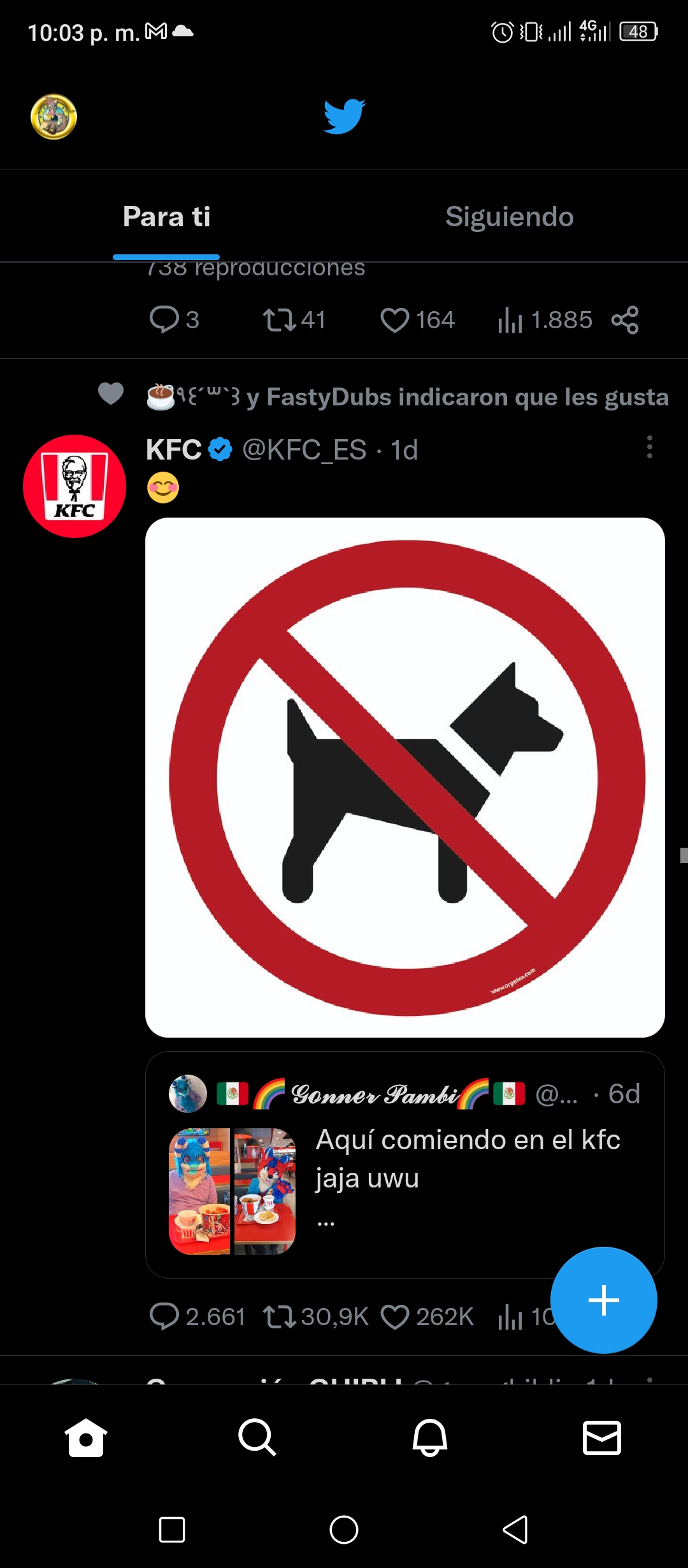Screen dimensions: 688x1568
Task: Retweet the post with 41 retweets
Action: click(294, 320)
